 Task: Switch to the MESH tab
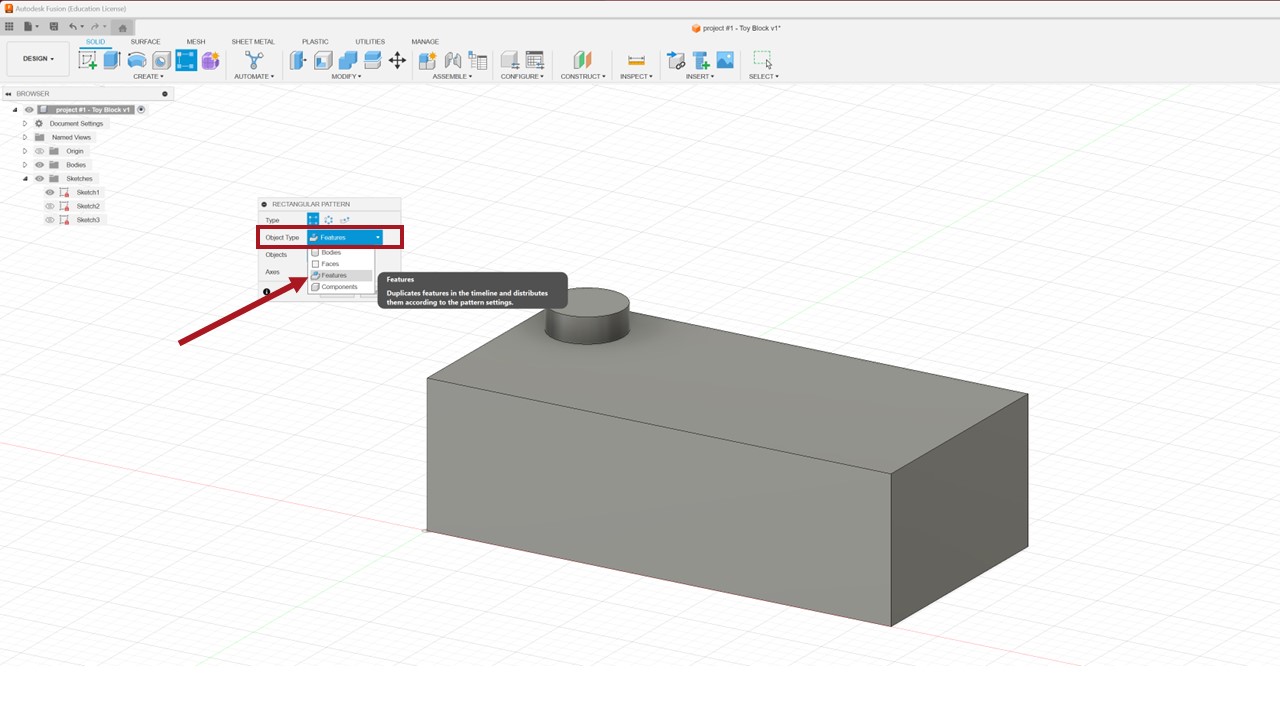click(196, 42)
